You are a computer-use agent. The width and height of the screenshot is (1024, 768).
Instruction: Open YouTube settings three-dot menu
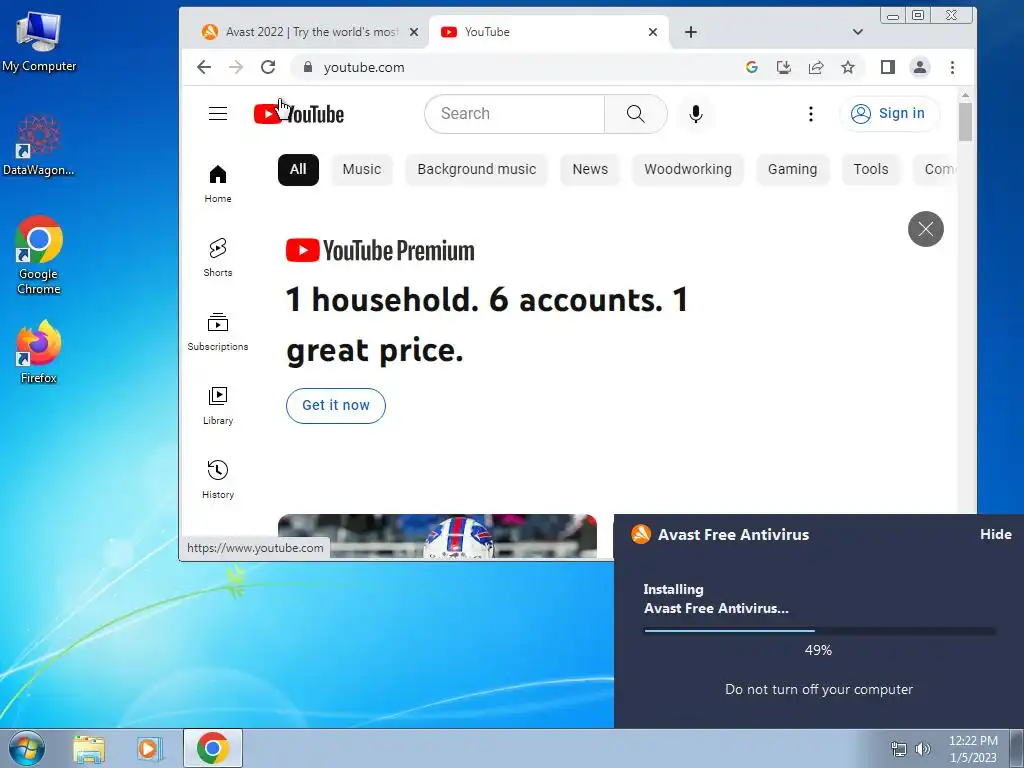(x=810, y=114)
